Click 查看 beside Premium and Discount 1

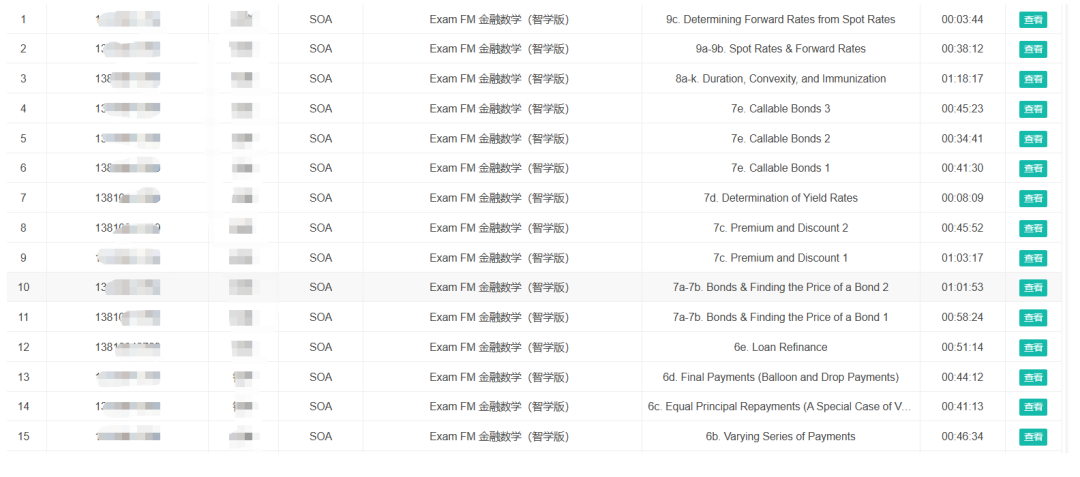tap(1033, 258)
